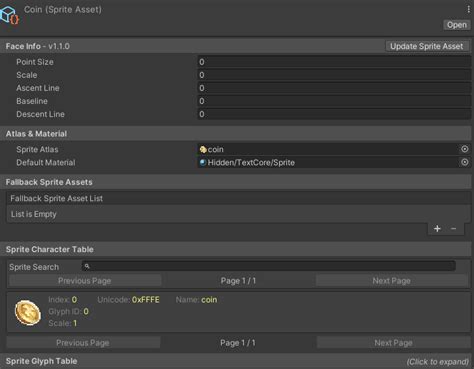Screen dimensions: 474x369
Task: Remove entry with the minus button
Action: [453, 229]
